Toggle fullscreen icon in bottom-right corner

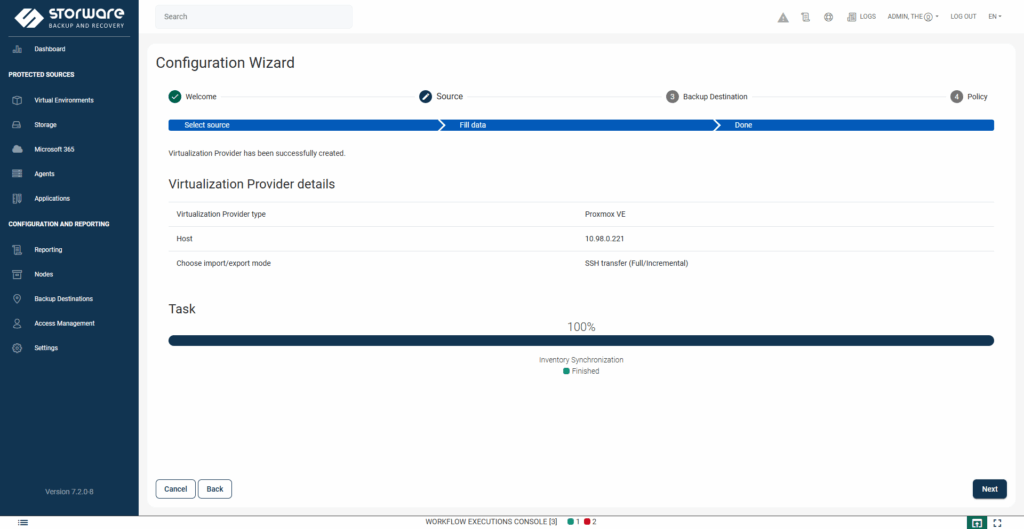coord(997,522)
